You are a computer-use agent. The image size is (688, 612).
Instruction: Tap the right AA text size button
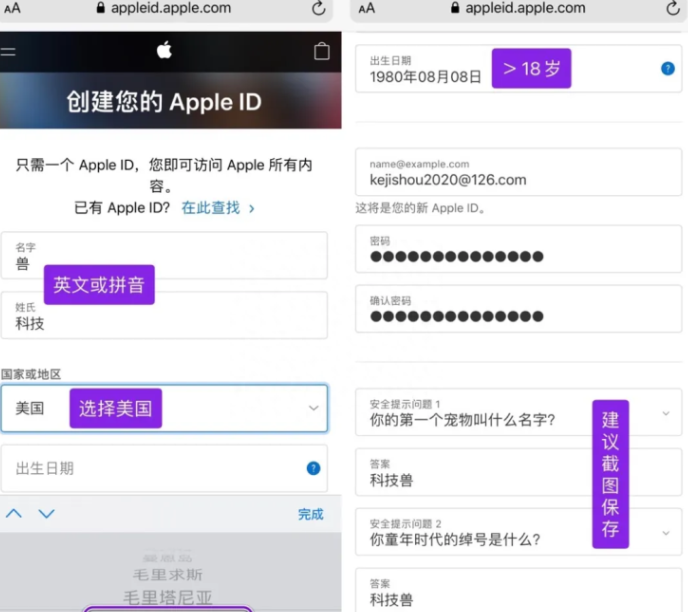pos(367,8)
